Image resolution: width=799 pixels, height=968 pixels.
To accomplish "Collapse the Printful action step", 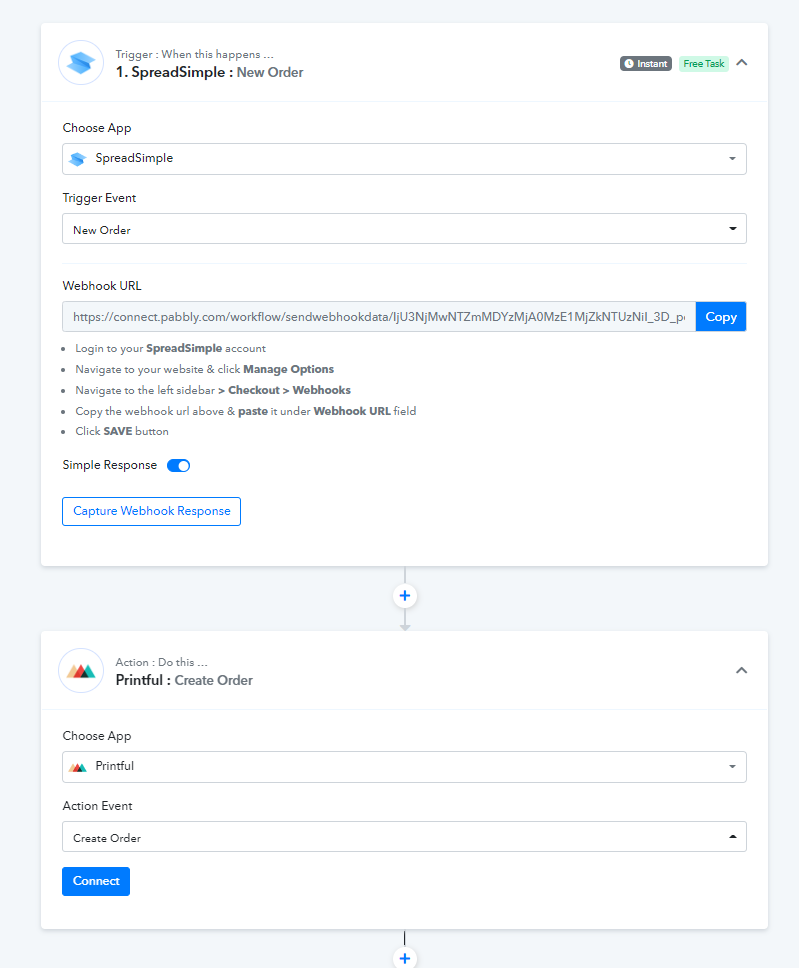I will click(742, 670).
